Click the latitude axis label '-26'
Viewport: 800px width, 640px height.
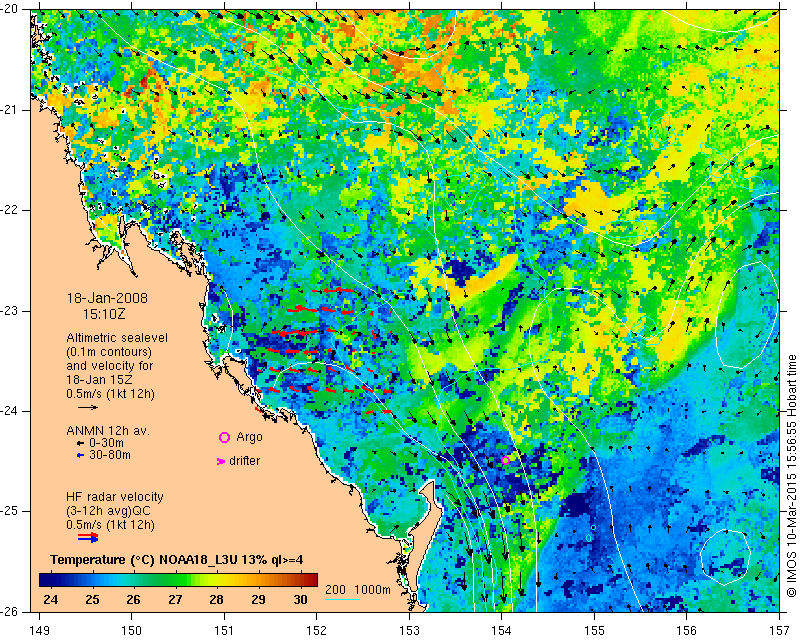[x=9, y=611]
